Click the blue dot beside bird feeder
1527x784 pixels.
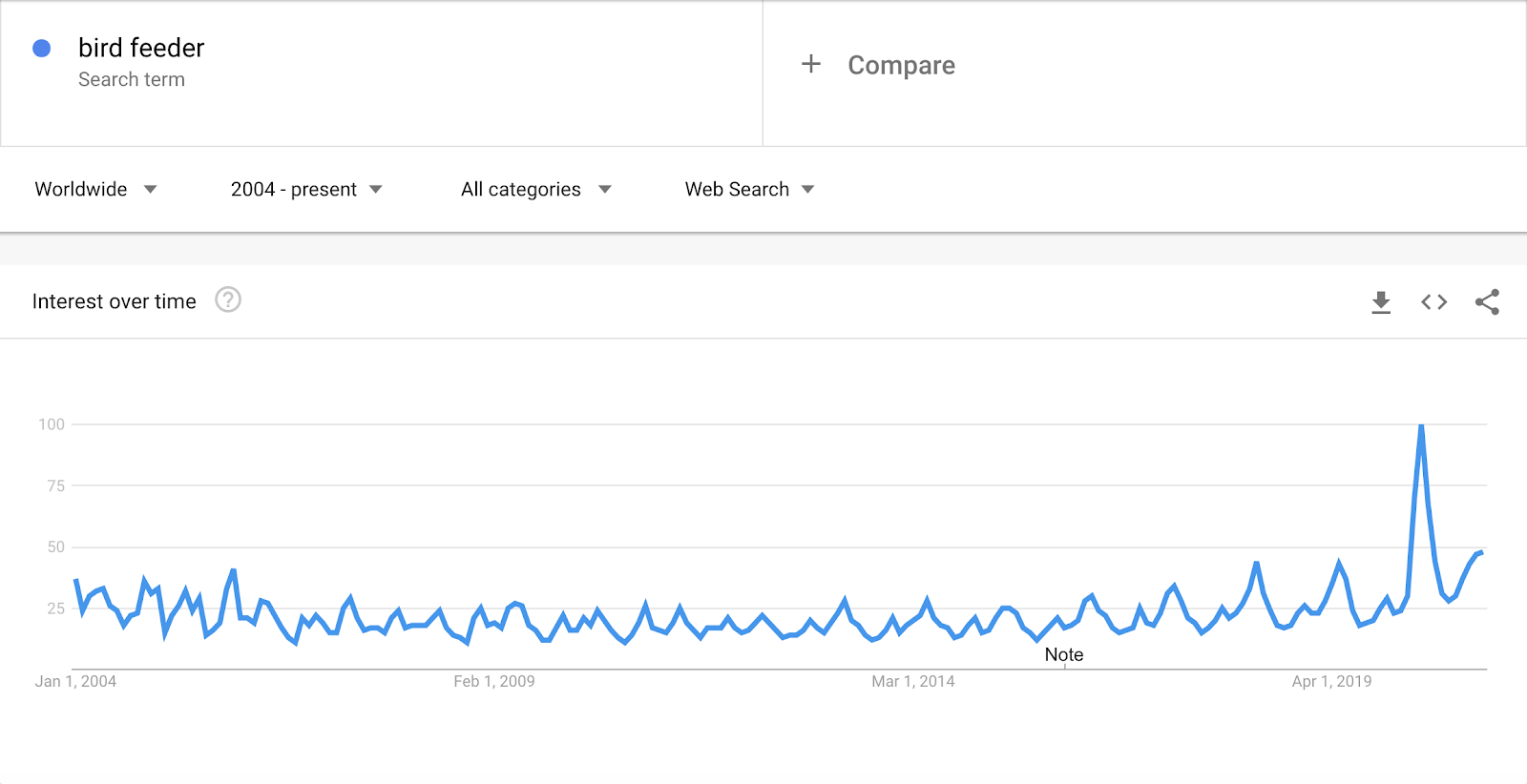(x=42, y=49)
